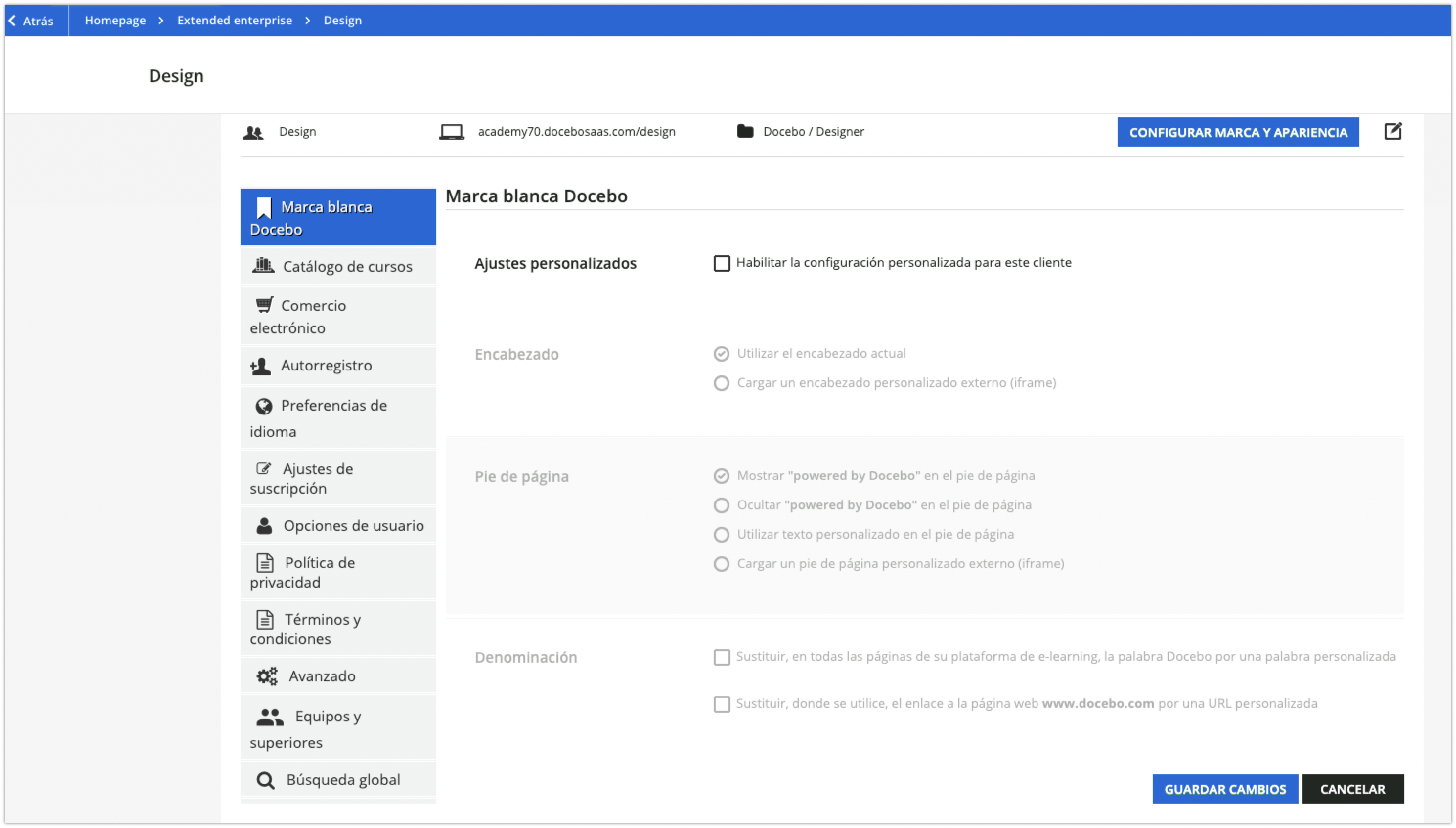The width and height of the screenshot is (1456, 828).
Task: Switch to Comercio electrónico settings
Action: click(x=338, y=316)
